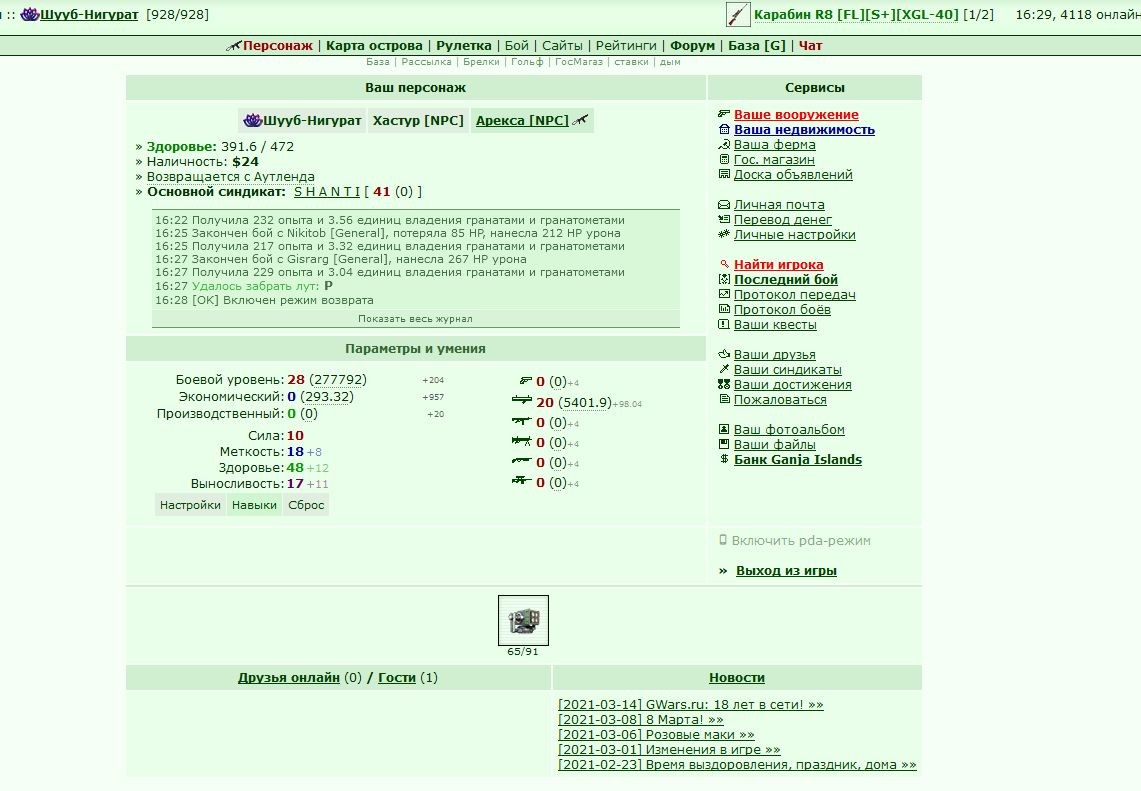This screenshot has width=1141, height=791.
Task: Click the photo icon beside Ваш фотоальбом
Action: [723, 429]
